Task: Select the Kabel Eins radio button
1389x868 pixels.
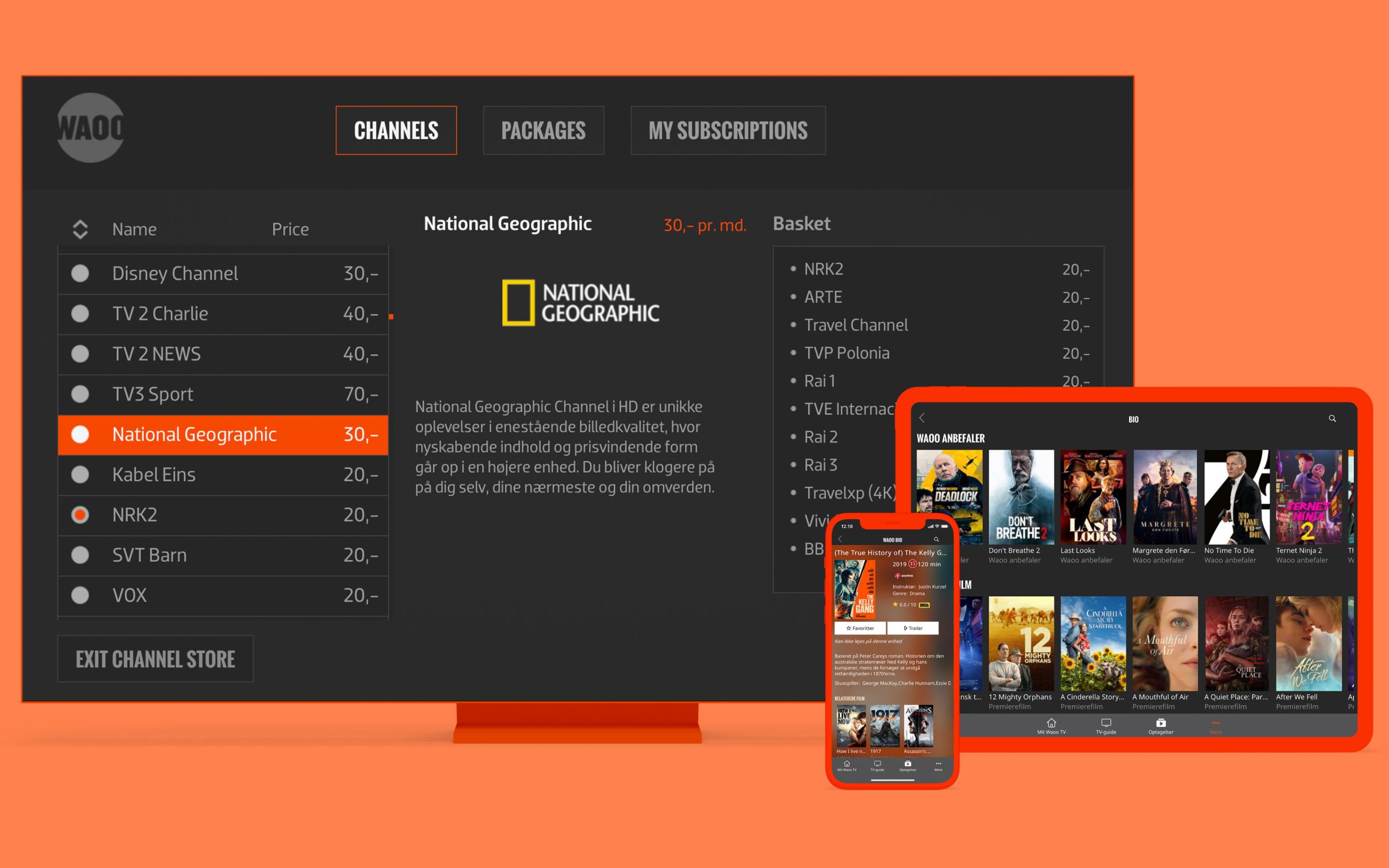Action: [x=80, y=475]
